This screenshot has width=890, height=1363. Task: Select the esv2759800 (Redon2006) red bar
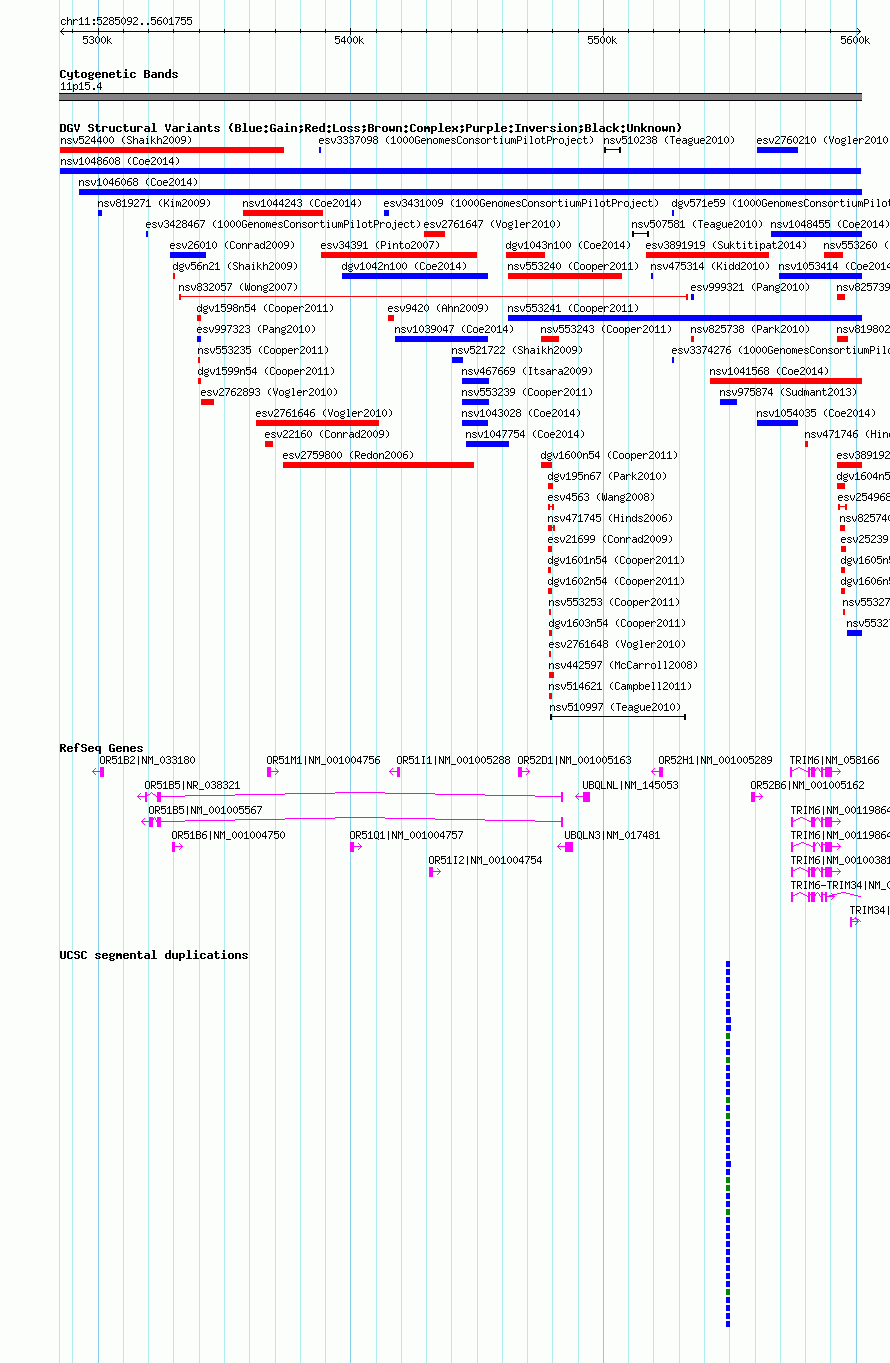378,465
